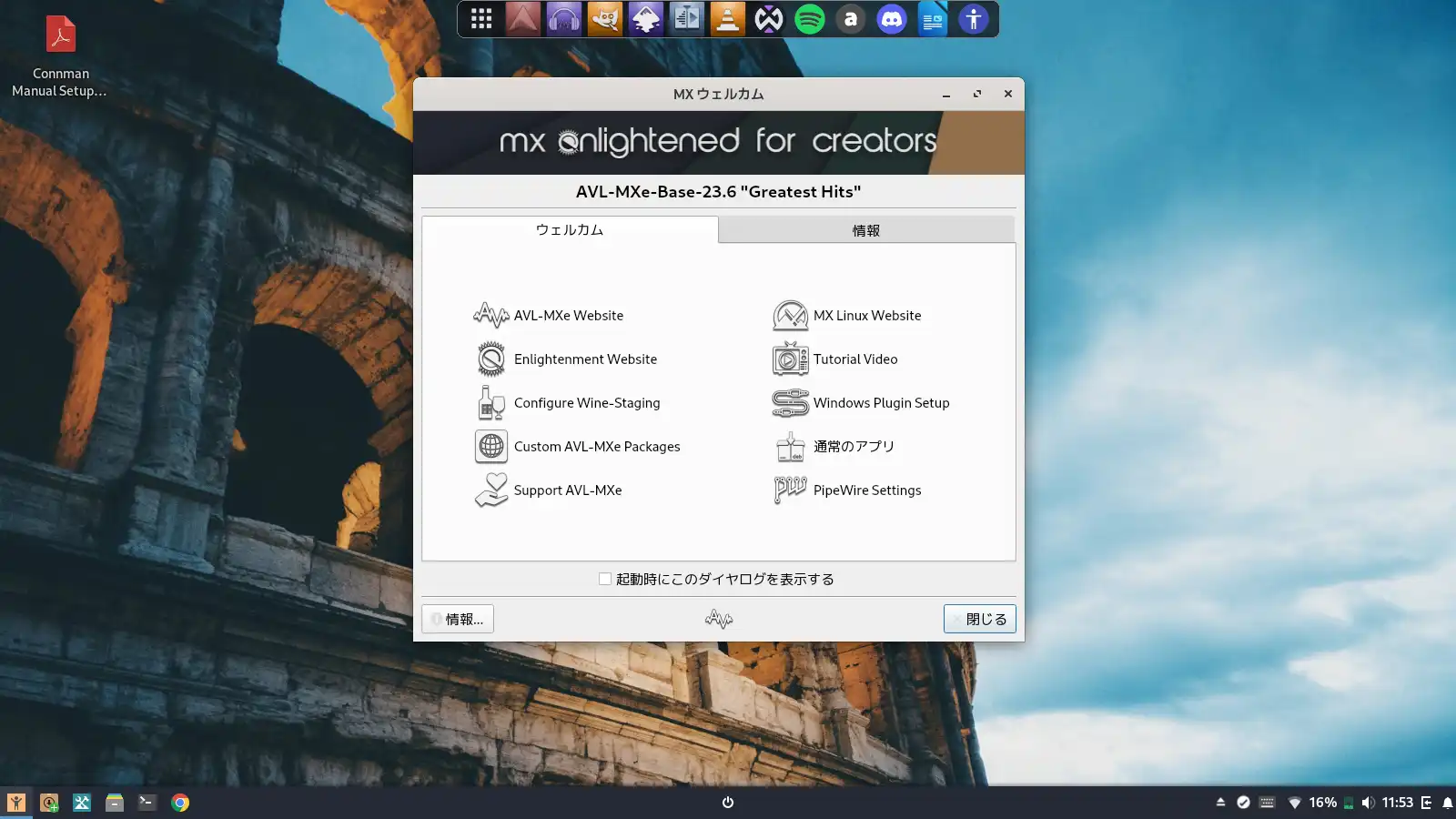
Task: Open MX Linux Website entry
Action: (x=846, y=316)
